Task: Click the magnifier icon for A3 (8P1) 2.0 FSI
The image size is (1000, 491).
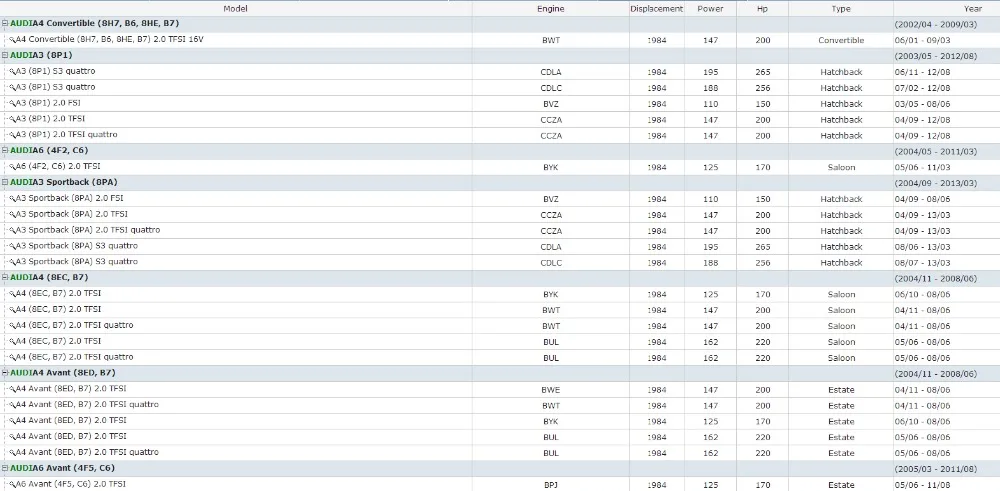Action: (x=12, y=103)
